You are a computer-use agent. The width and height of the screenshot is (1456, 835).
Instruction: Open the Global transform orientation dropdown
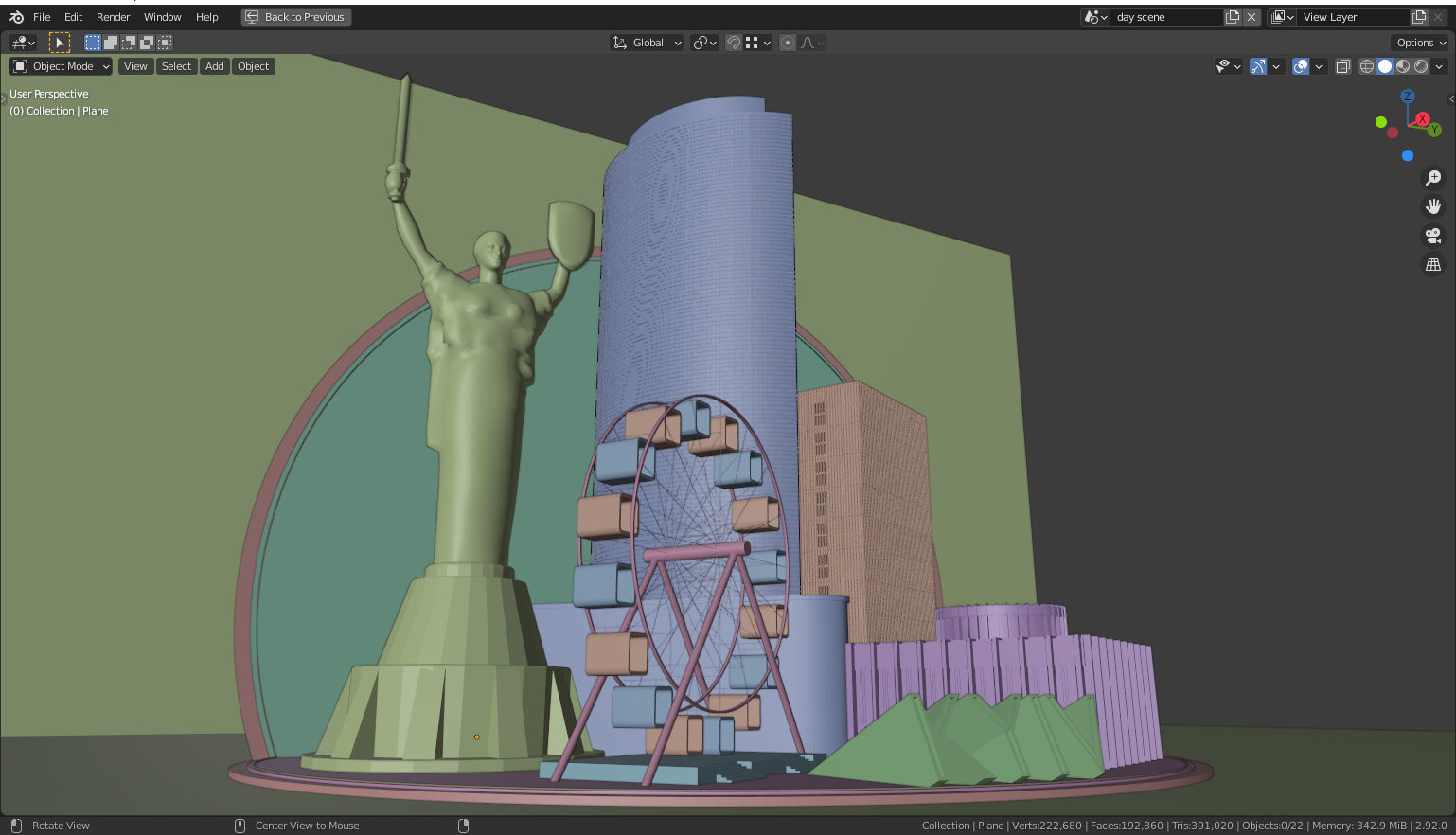pyautogui.click(x=648, y=43)
